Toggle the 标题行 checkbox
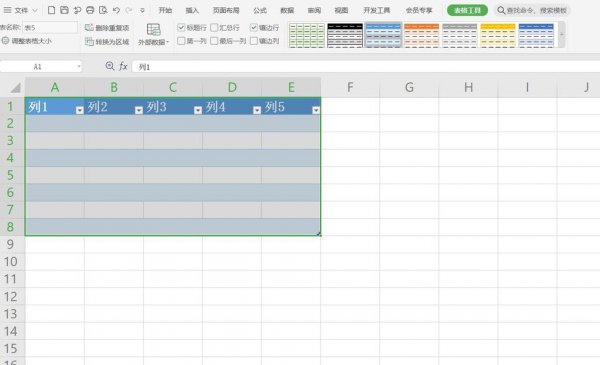This screenshot has height=365, width=600. click(x=181, y=27)
